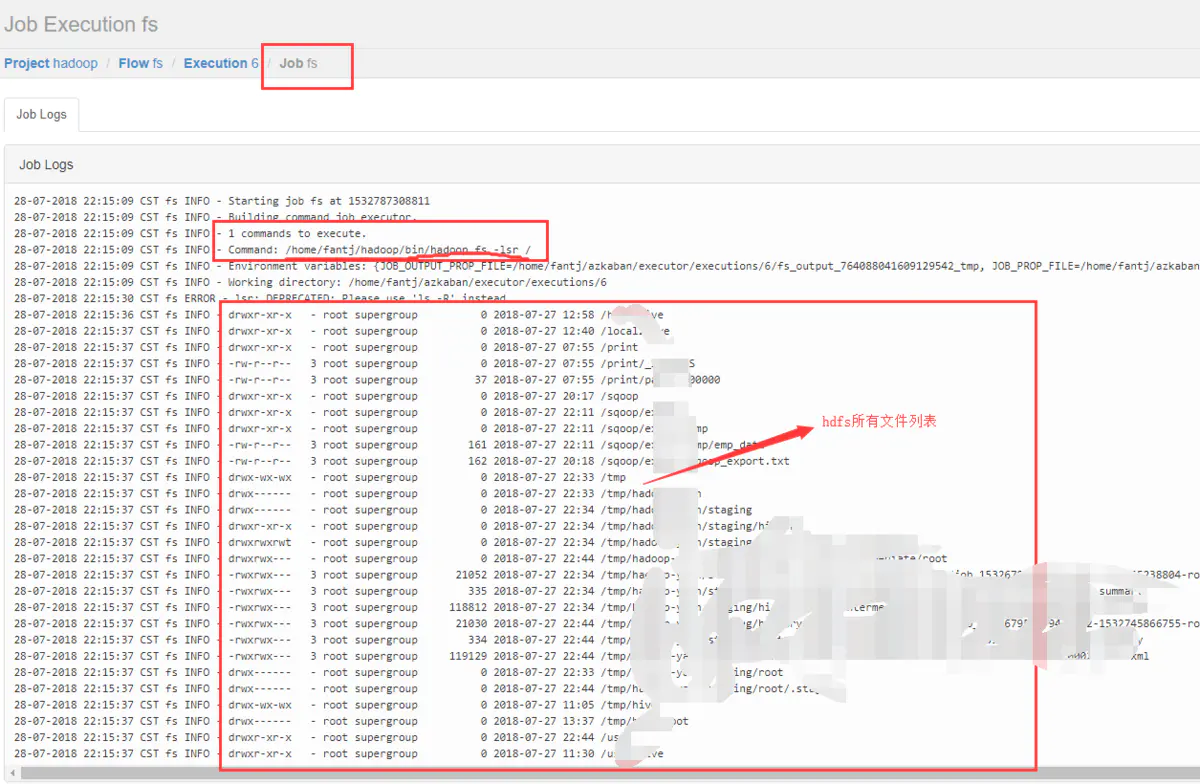Click the Job Execution fs page heading
Image resolution: width=1200 pixels, height=784 pixels.
[x=81, y=24]
